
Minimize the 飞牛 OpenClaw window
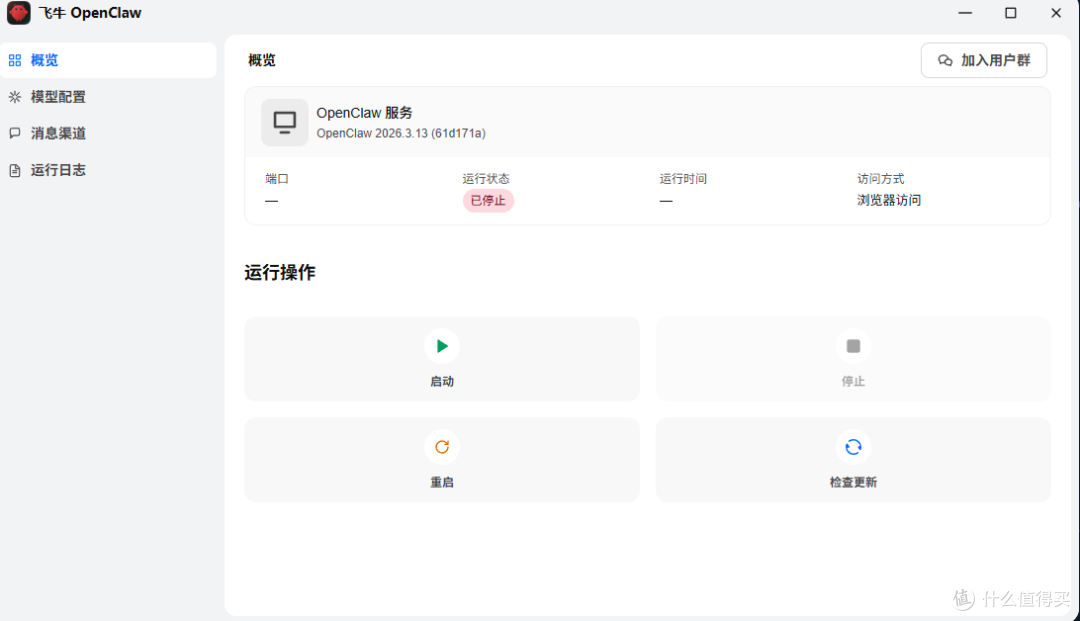tap(965, 13)
